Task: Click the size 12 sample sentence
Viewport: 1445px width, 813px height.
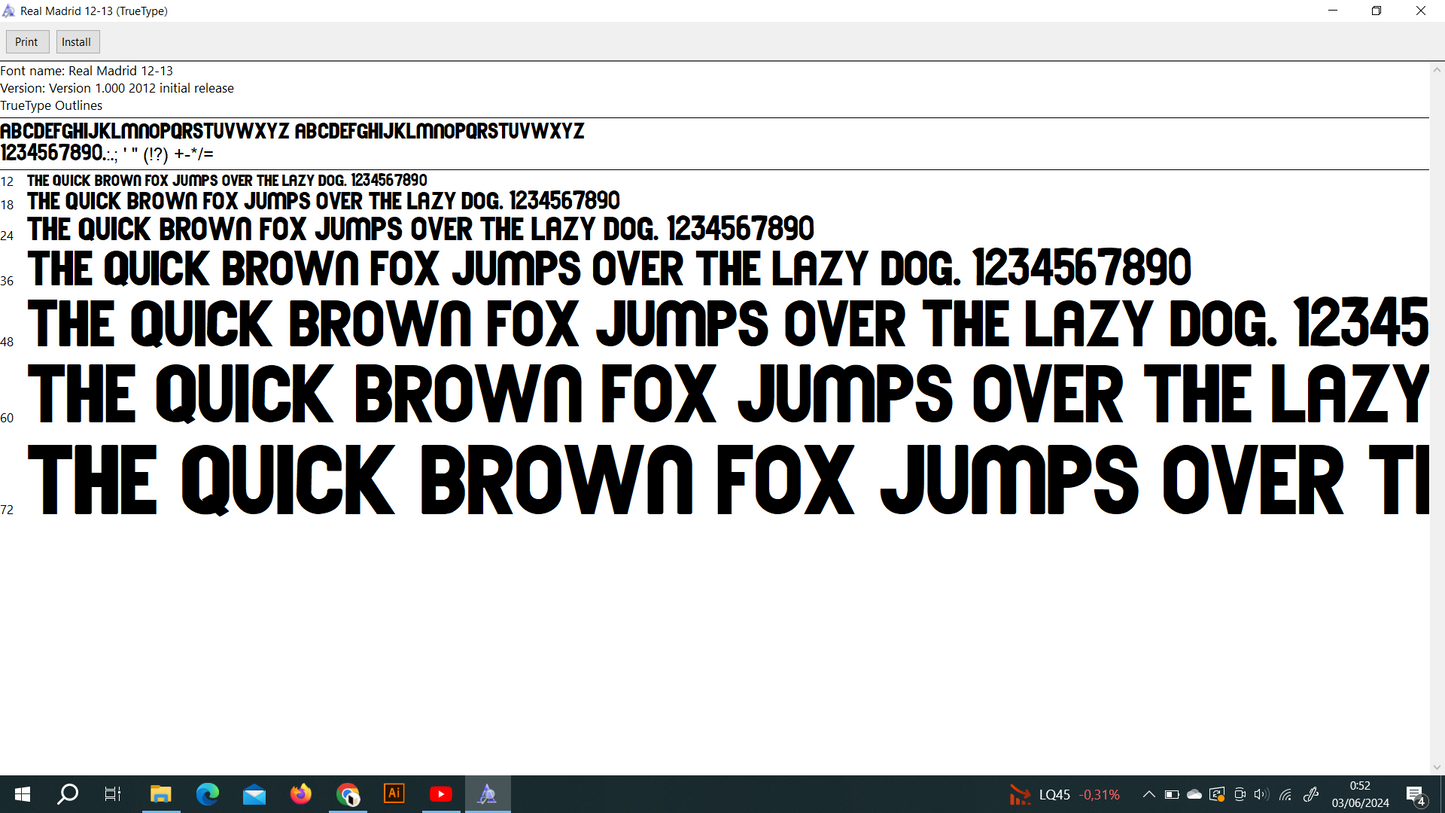Action: [x=227, y=180]
